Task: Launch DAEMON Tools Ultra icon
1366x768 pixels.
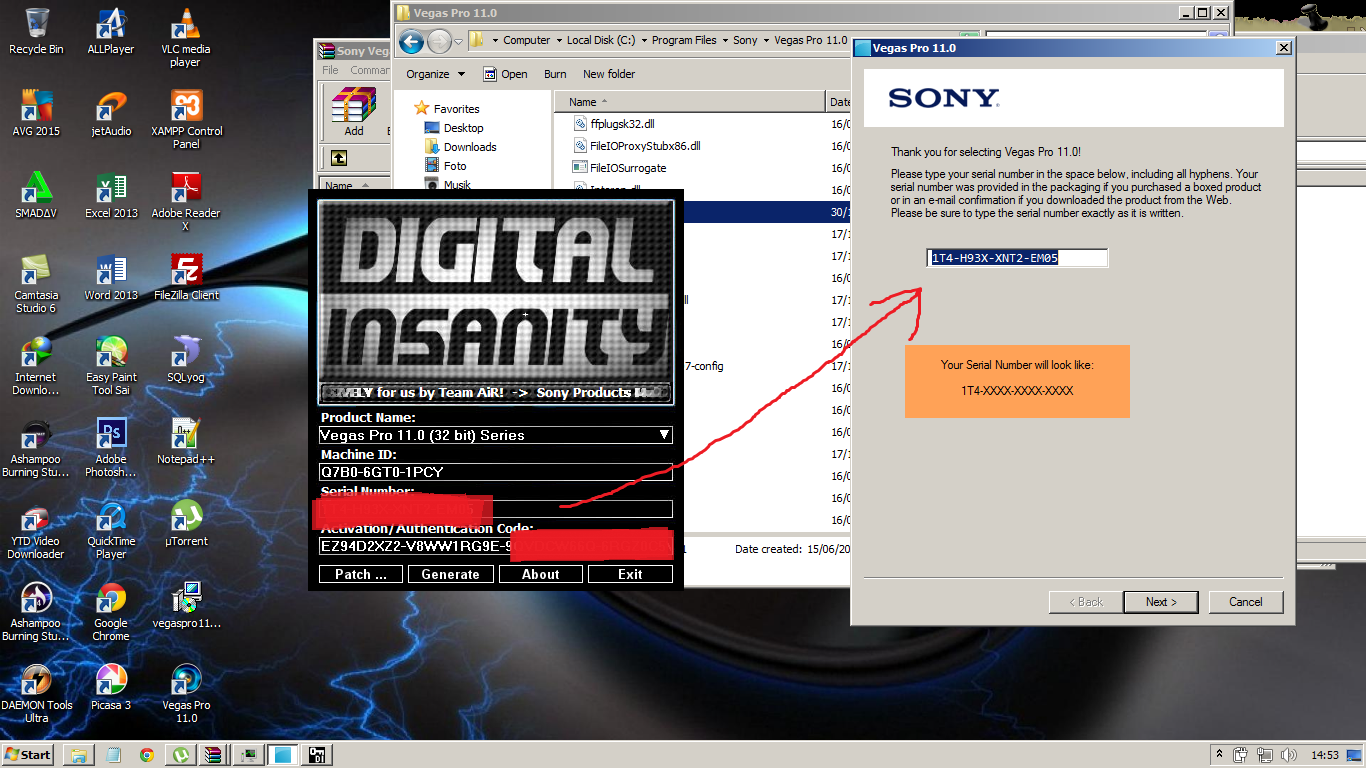Action: (36, 693)
